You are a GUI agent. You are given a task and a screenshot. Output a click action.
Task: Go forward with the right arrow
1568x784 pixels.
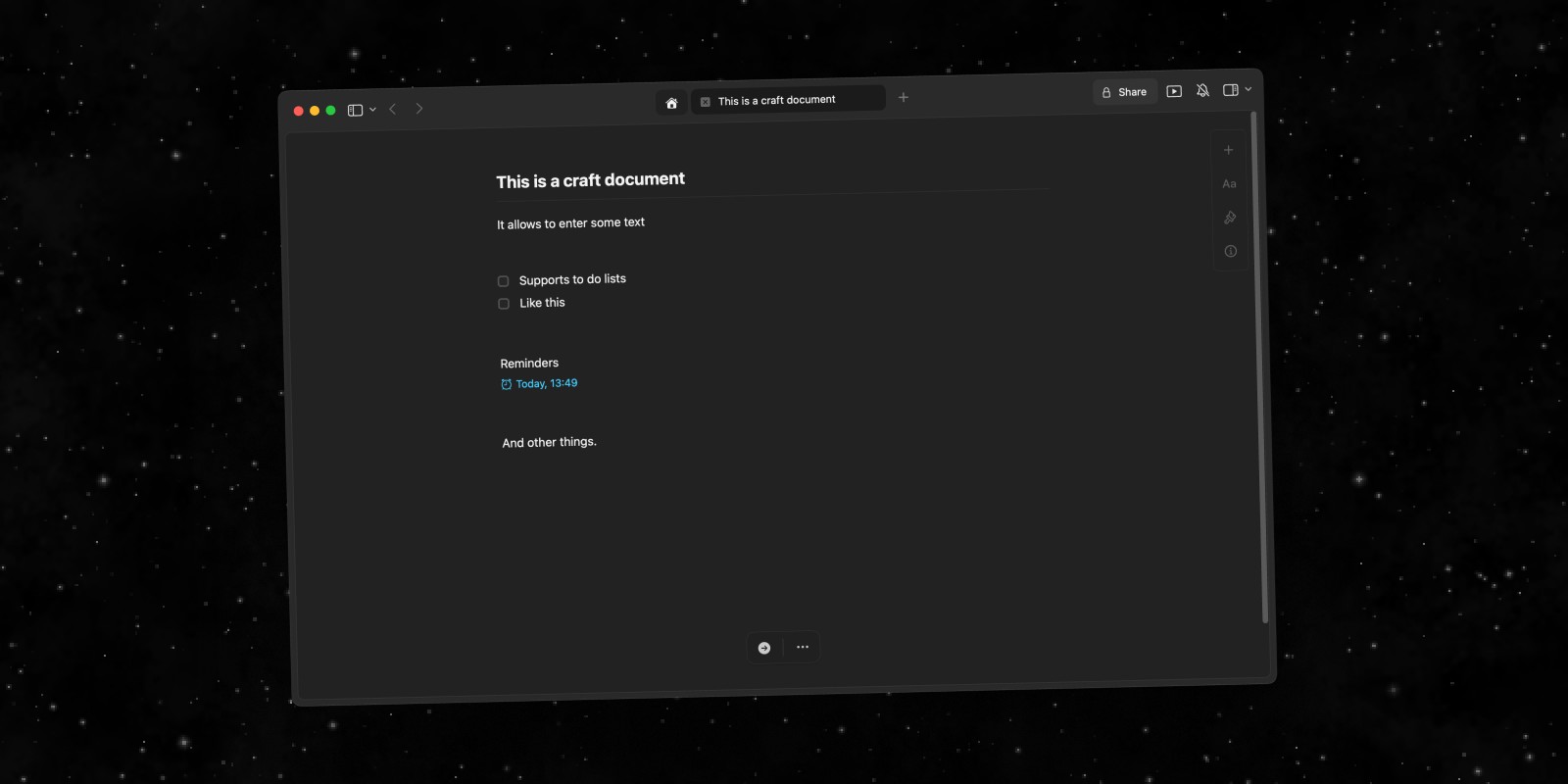click(x=419, y=108)
